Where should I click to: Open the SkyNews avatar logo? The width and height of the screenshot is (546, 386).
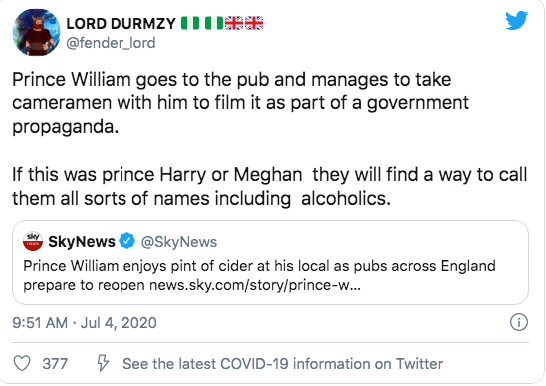[33, 241]
